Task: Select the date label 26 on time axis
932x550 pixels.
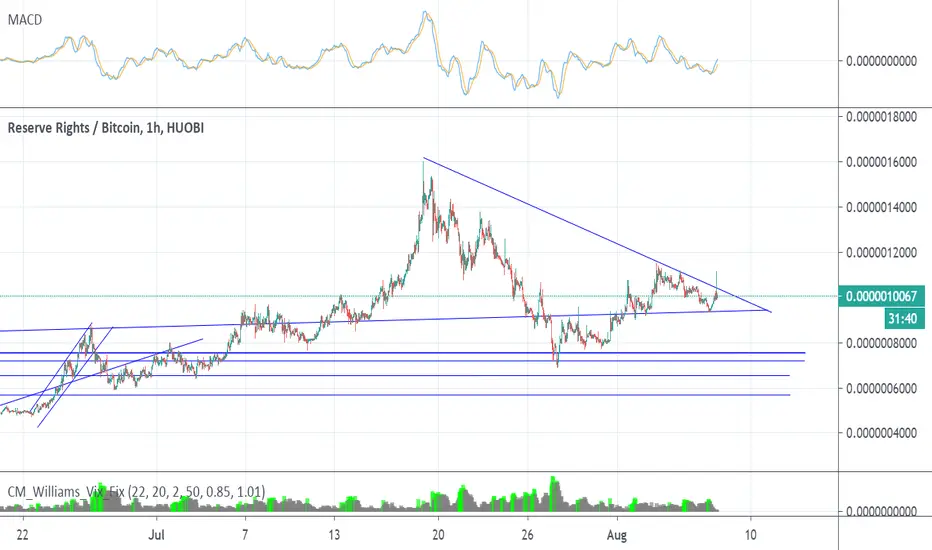Action: pyautogui.click(x=527, y=535)
